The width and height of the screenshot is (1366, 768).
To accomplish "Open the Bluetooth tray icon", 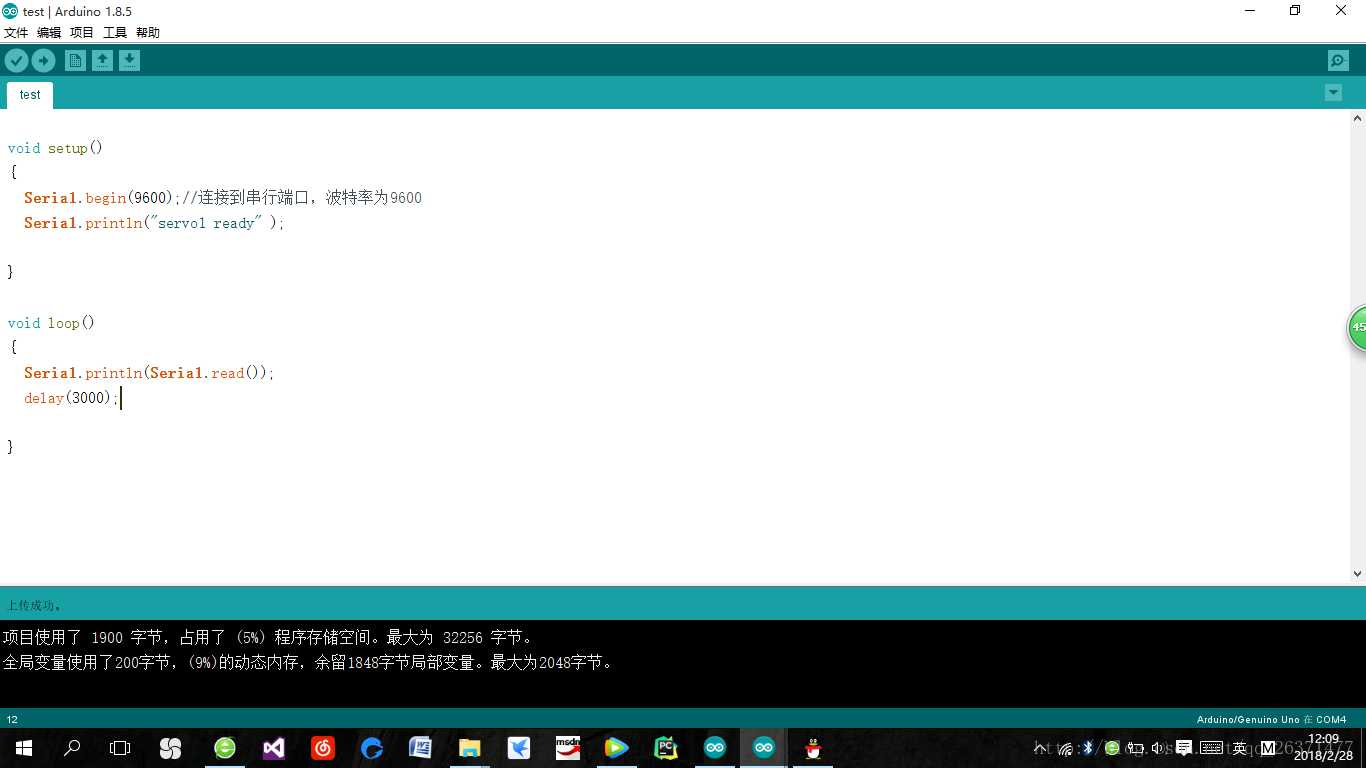I will pos(1088,748).
